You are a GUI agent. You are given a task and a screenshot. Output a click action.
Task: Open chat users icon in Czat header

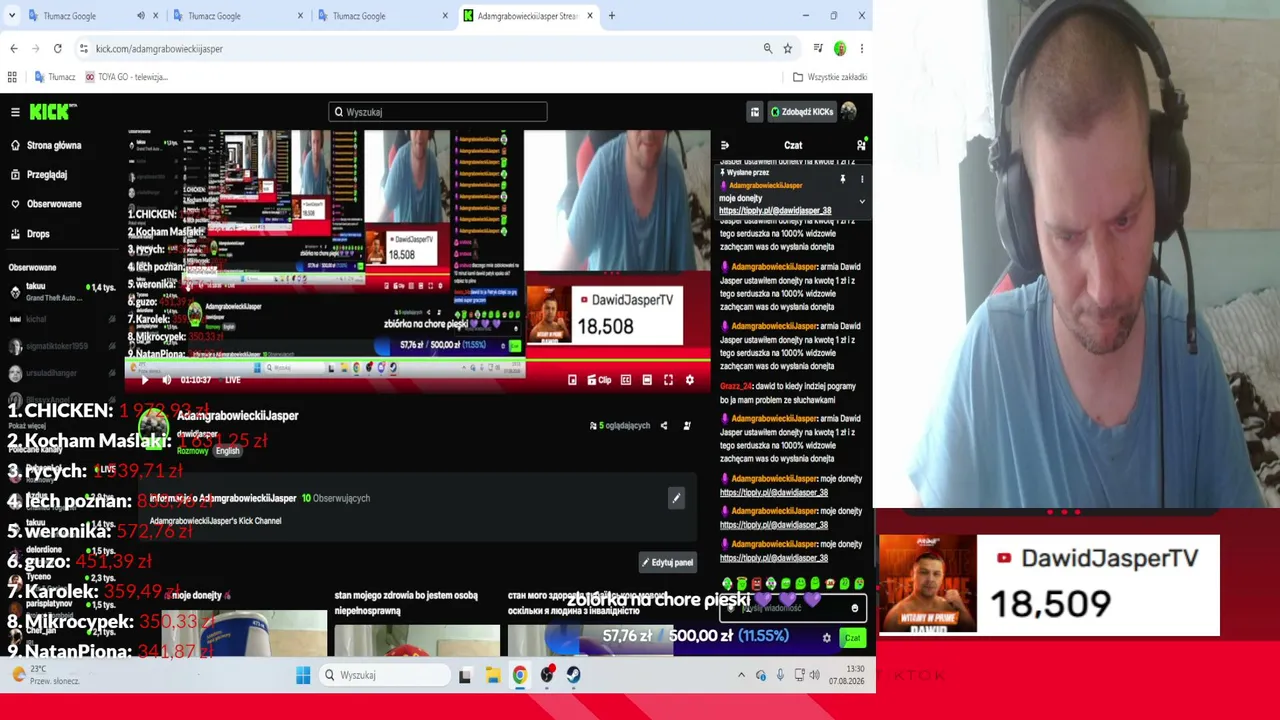pos(861,146)
